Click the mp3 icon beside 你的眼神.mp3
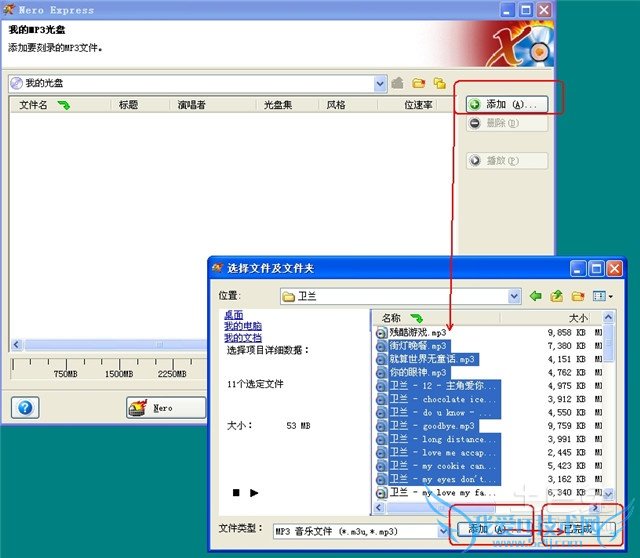This screenshot has height=558, width=640. pyautogui.click(x=381, y=373)
